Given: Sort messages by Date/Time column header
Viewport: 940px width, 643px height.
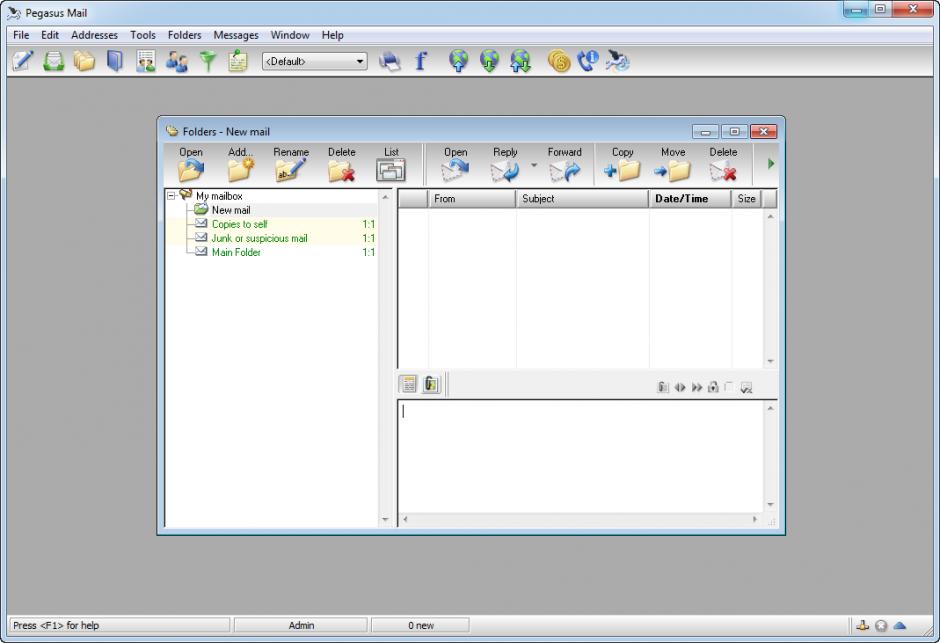Looking at the screenshot, I should click(690, 198).
